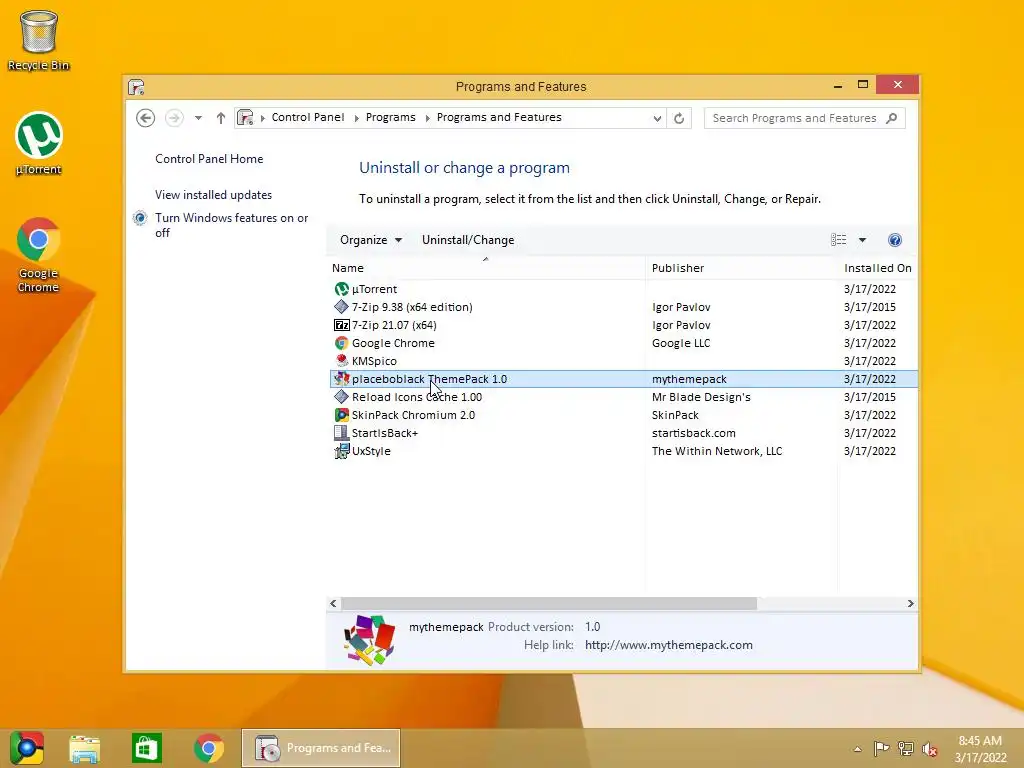Select the StartIsBack+ row
Screen dimensions: 1024x768
pyautogui.click(x=624, y=433)
